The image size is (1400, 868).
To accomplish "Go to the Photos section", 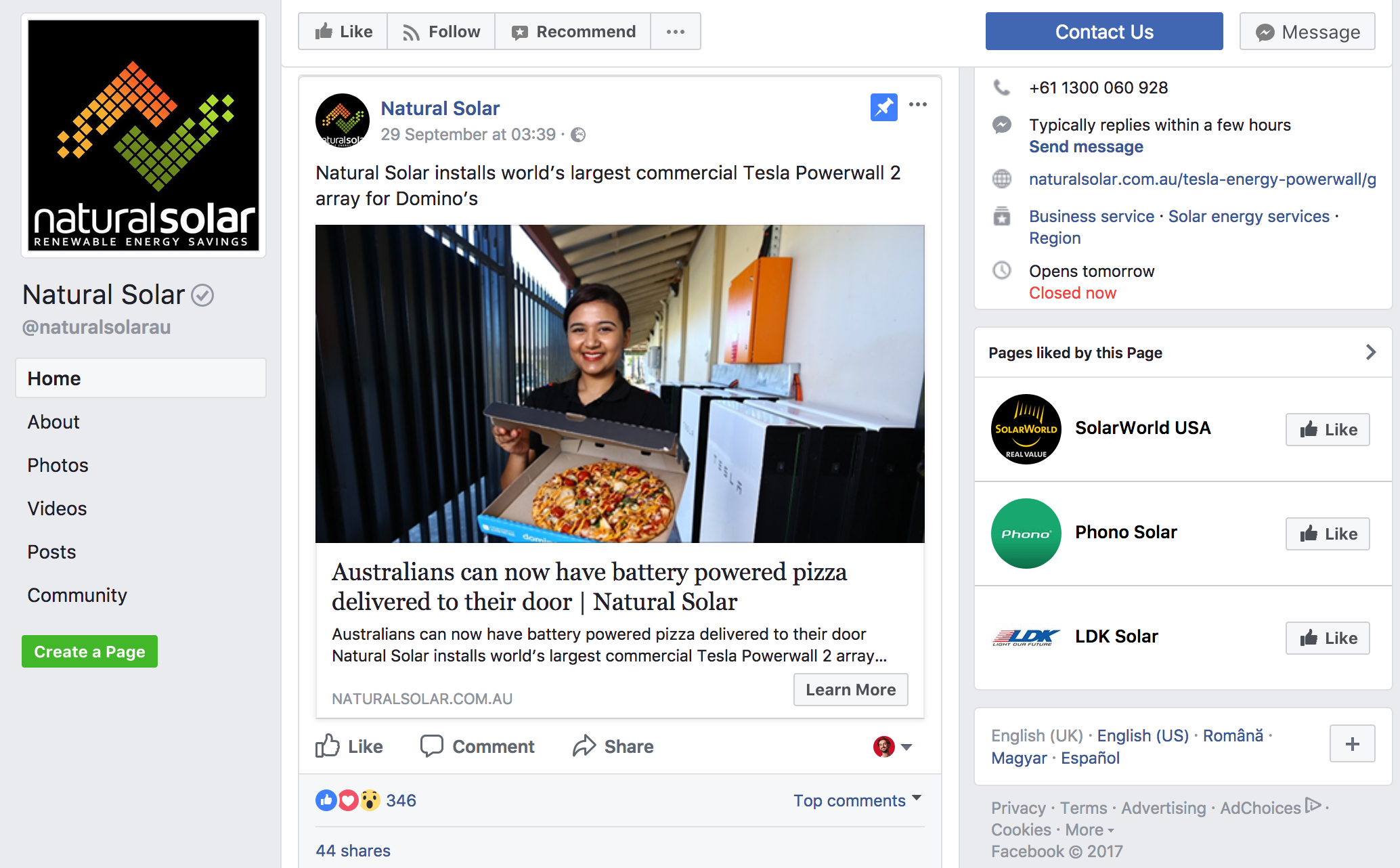I will (58, 465).
